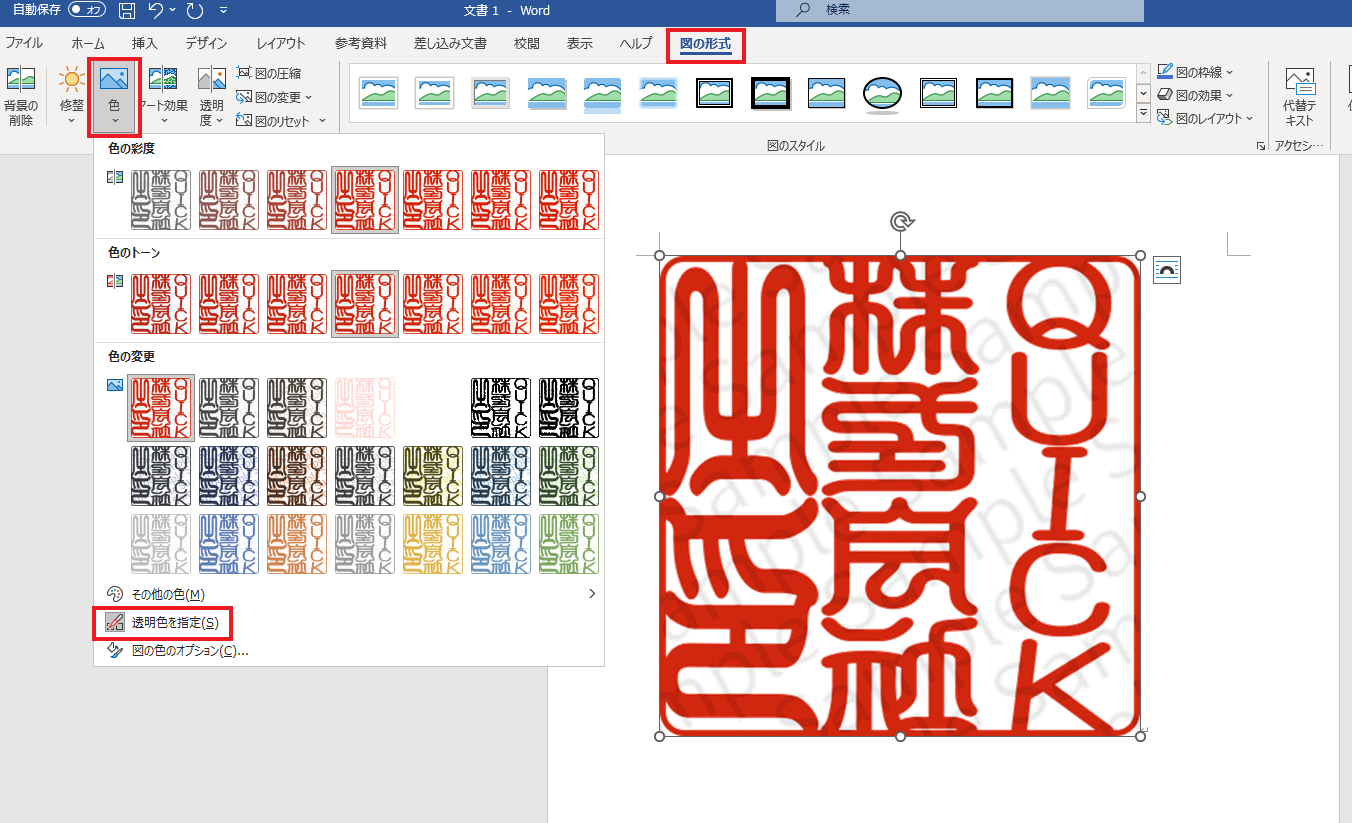Open その他の色(M) submenu
1352x823 pixels.
click(349, 594)
